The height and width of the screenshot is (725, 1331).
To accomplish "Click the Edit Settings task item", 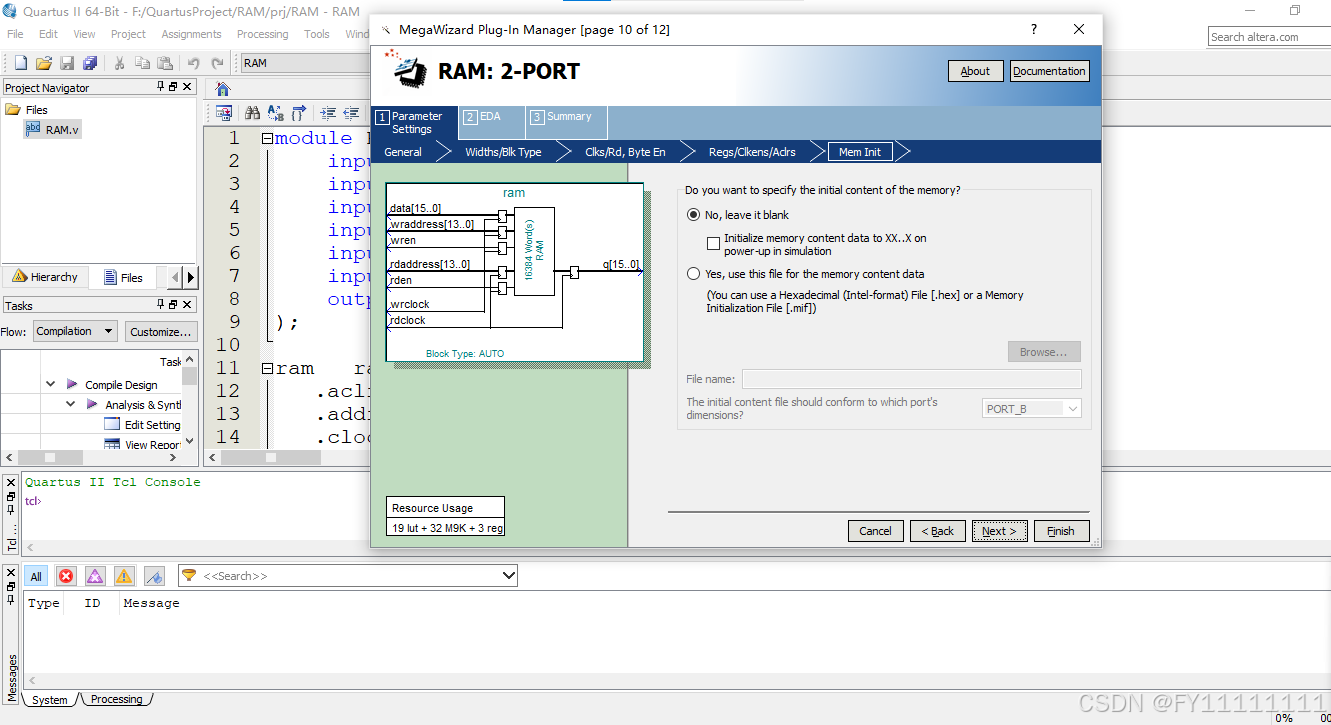I will click(x=143, y=425).
